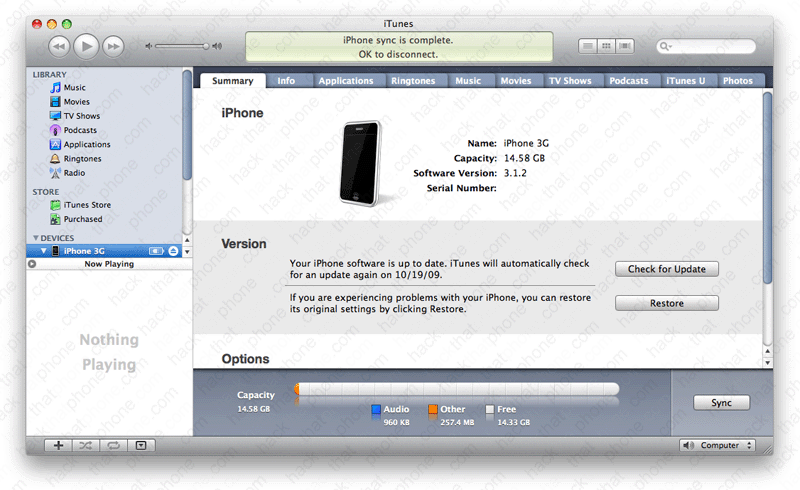Click the low-volume speaker icon

pyautogui.click(x=148, y=46)
